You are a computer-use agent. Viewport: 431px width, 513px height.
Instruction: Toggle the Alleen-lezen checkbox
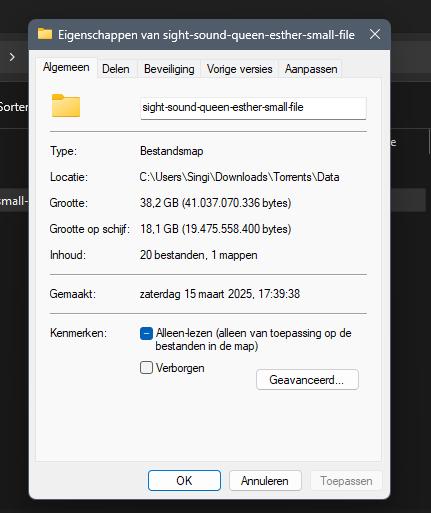click(x=146, y=333)
